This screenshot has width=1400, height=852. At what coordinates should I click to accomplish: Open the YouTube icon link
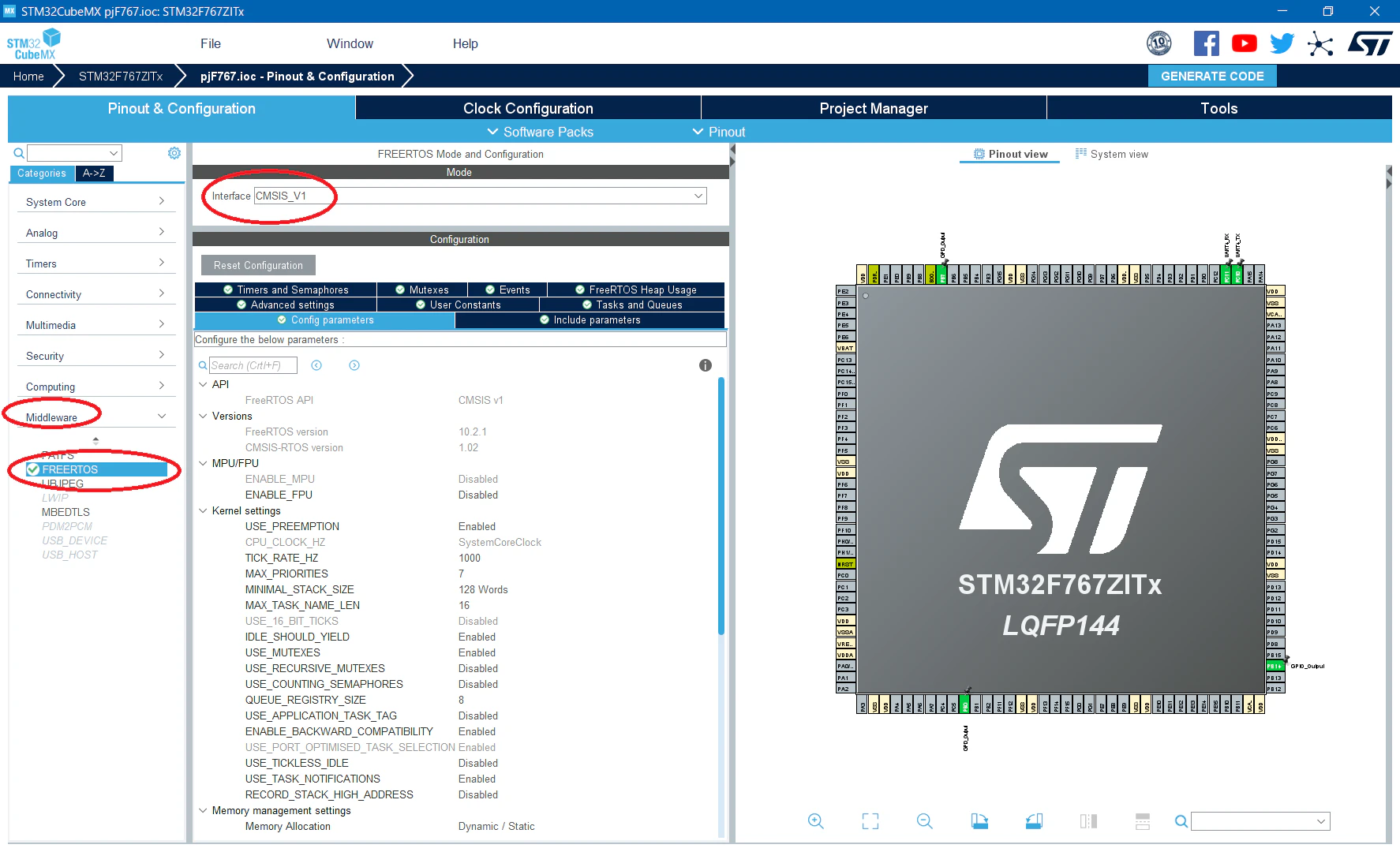tap(1244, 43)
